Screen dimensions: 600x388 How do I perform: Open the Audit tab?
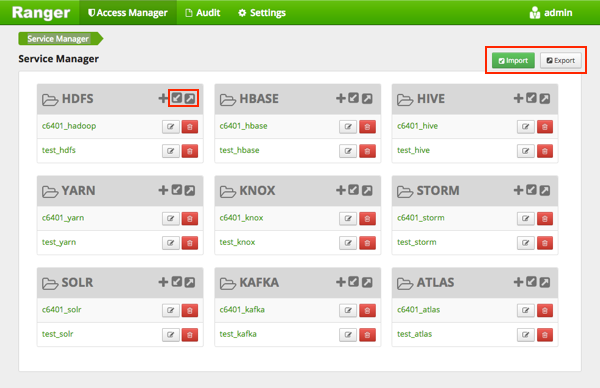pos(203,13)
